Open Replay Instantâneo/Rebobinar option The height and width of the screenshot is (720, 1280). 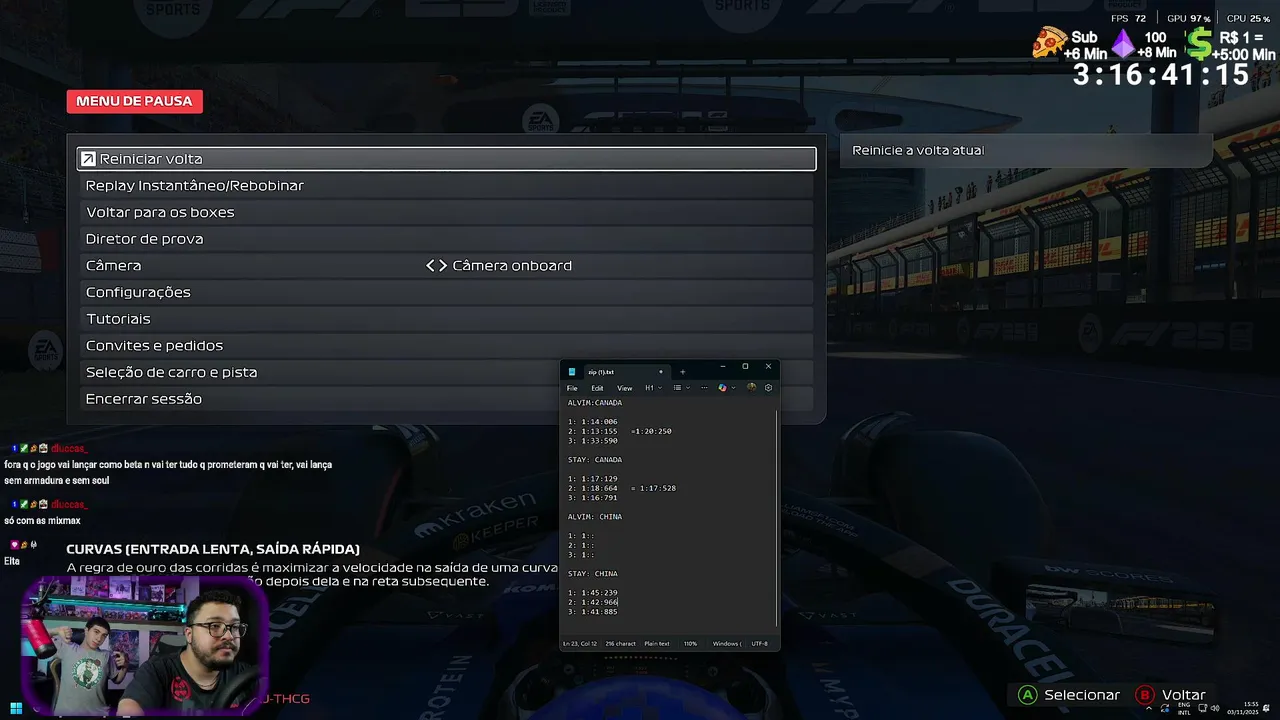pyautogui.click(x=446, y=185)
